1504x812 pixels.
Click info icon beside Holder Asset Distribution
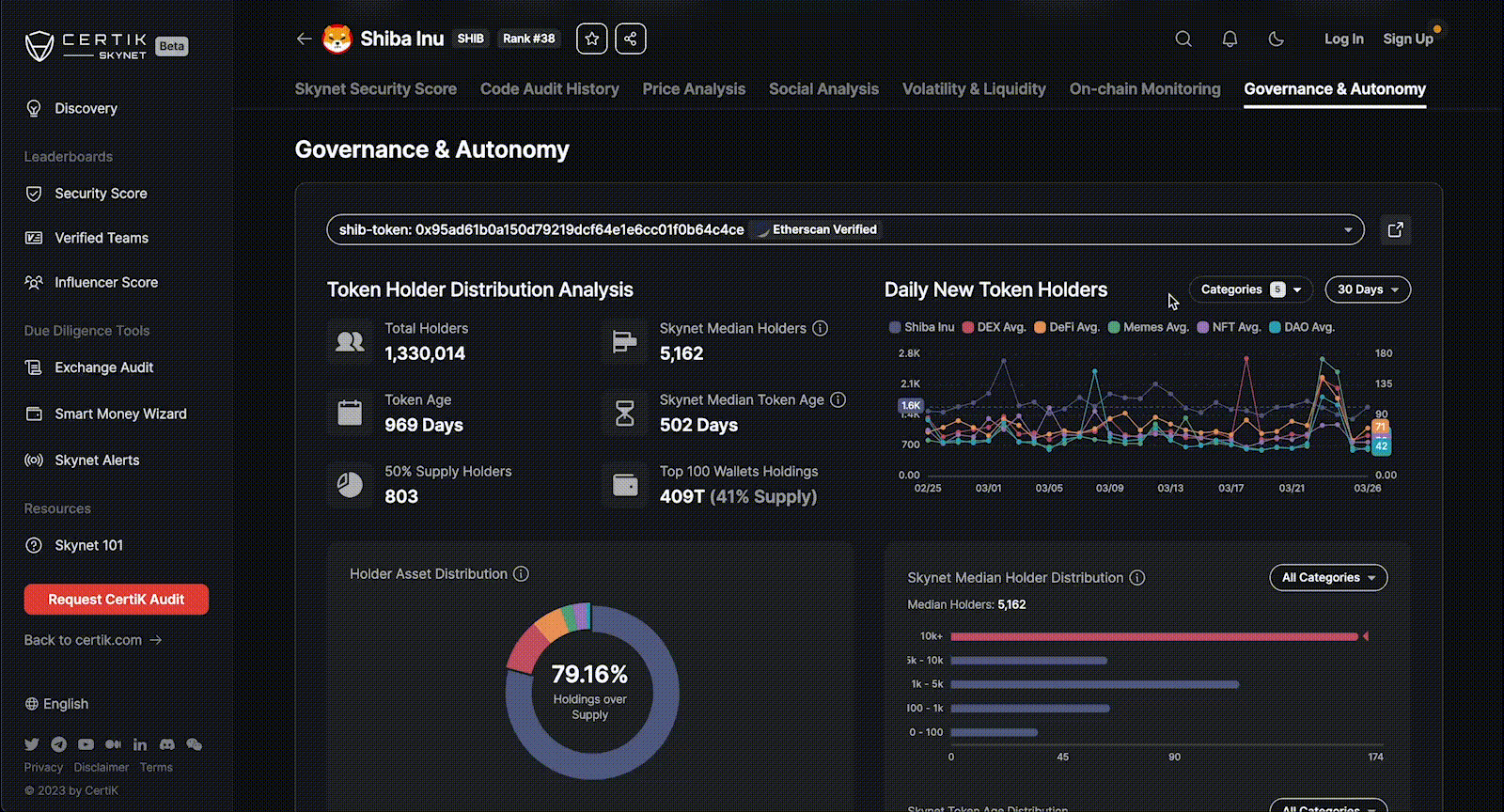click(521, 573)
